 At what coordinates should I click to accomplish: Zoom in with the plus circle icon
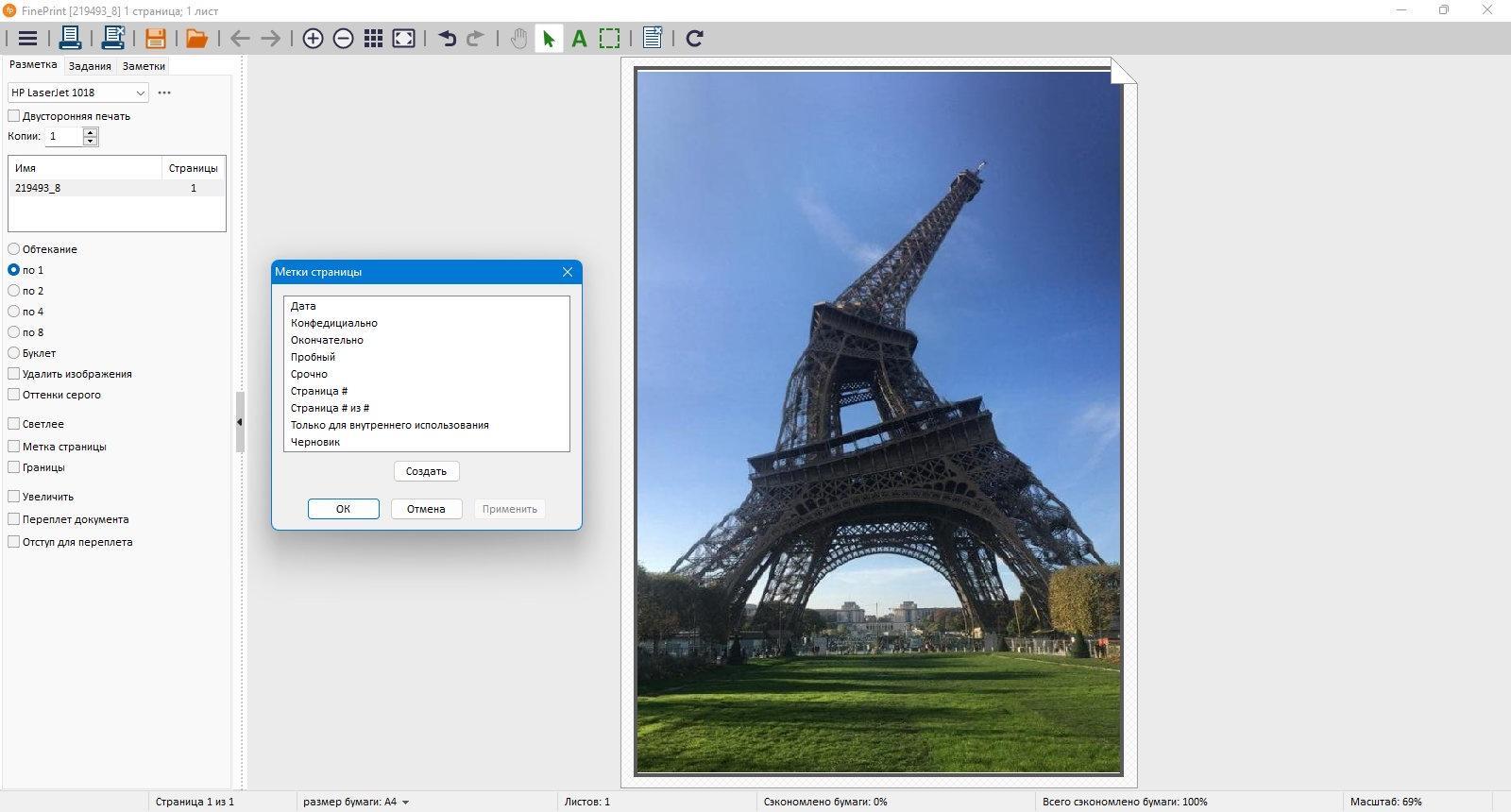click(x=313, y=39)
